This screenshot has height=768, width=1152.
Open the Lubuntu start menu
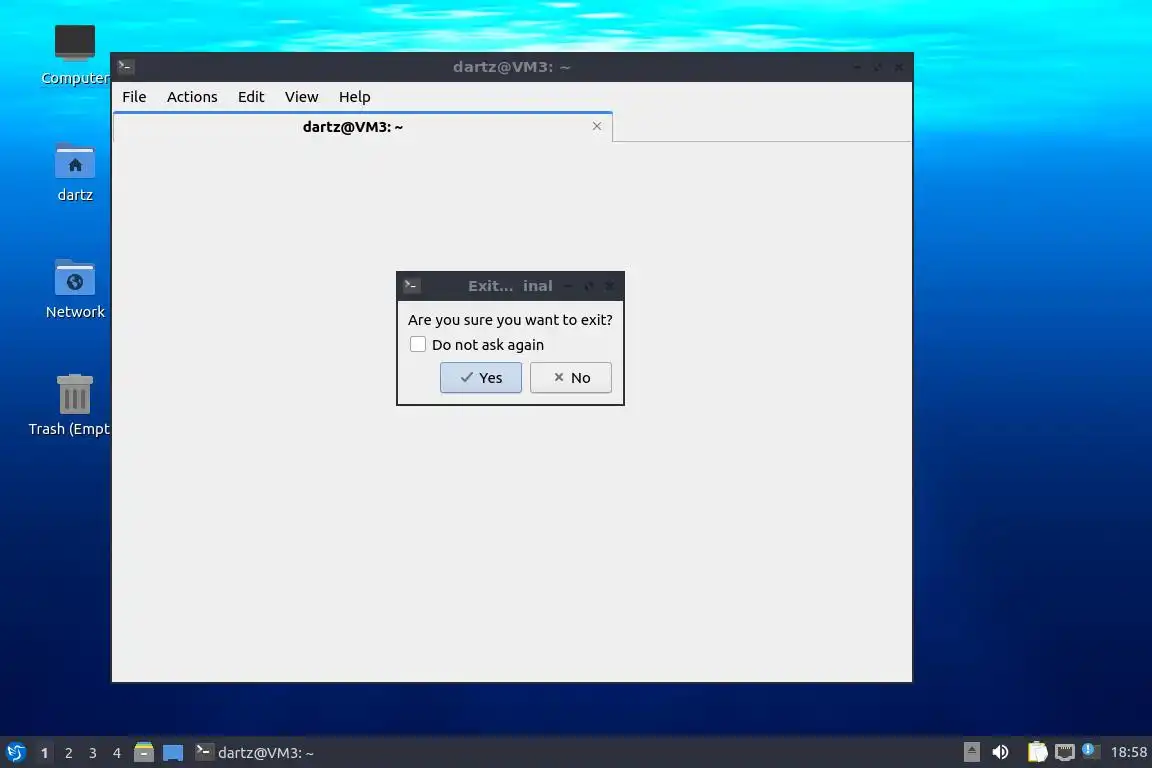pos(15,753)
